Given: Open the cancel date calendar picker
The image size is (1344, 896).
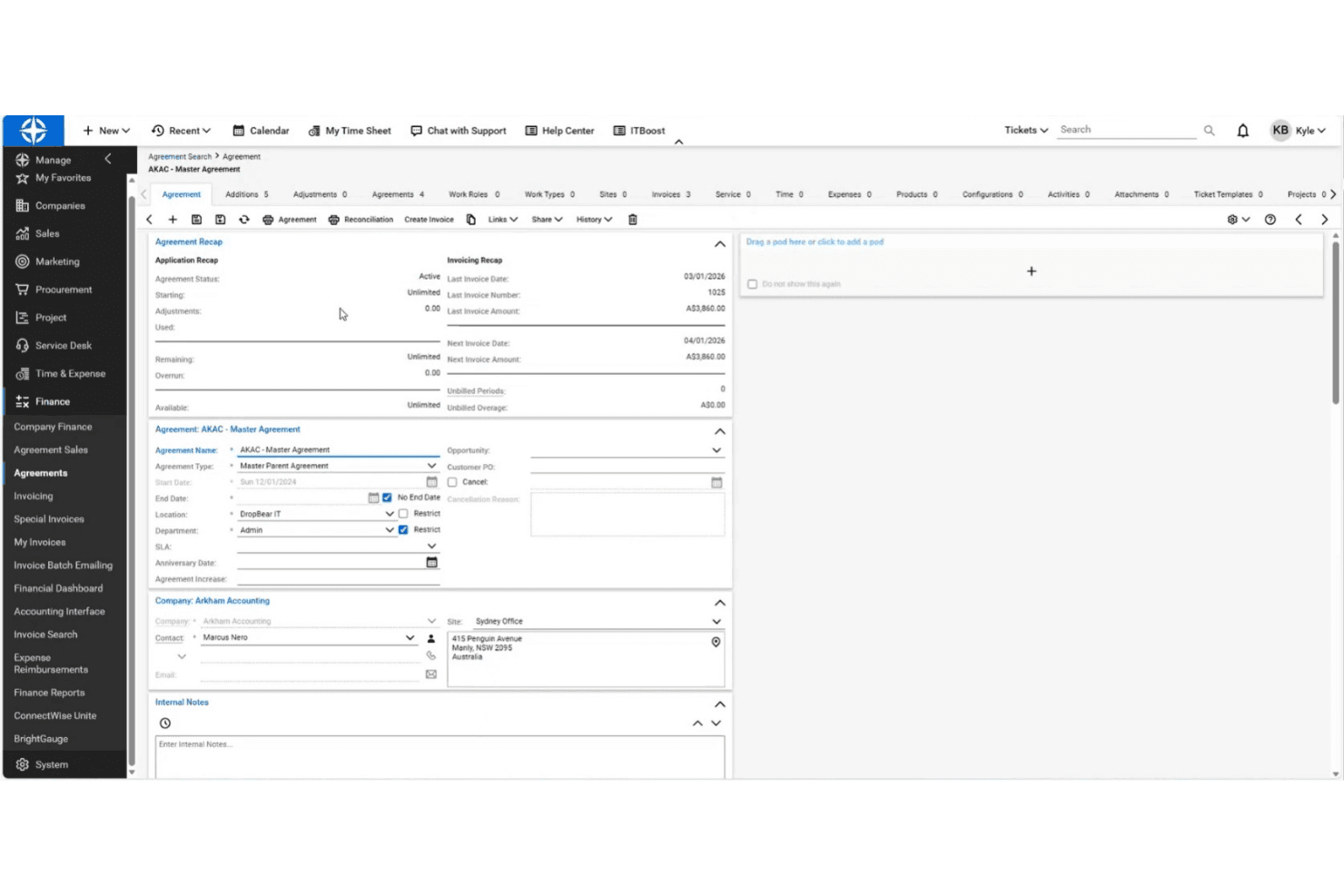Looking at the screenshot, I should 716,482.
